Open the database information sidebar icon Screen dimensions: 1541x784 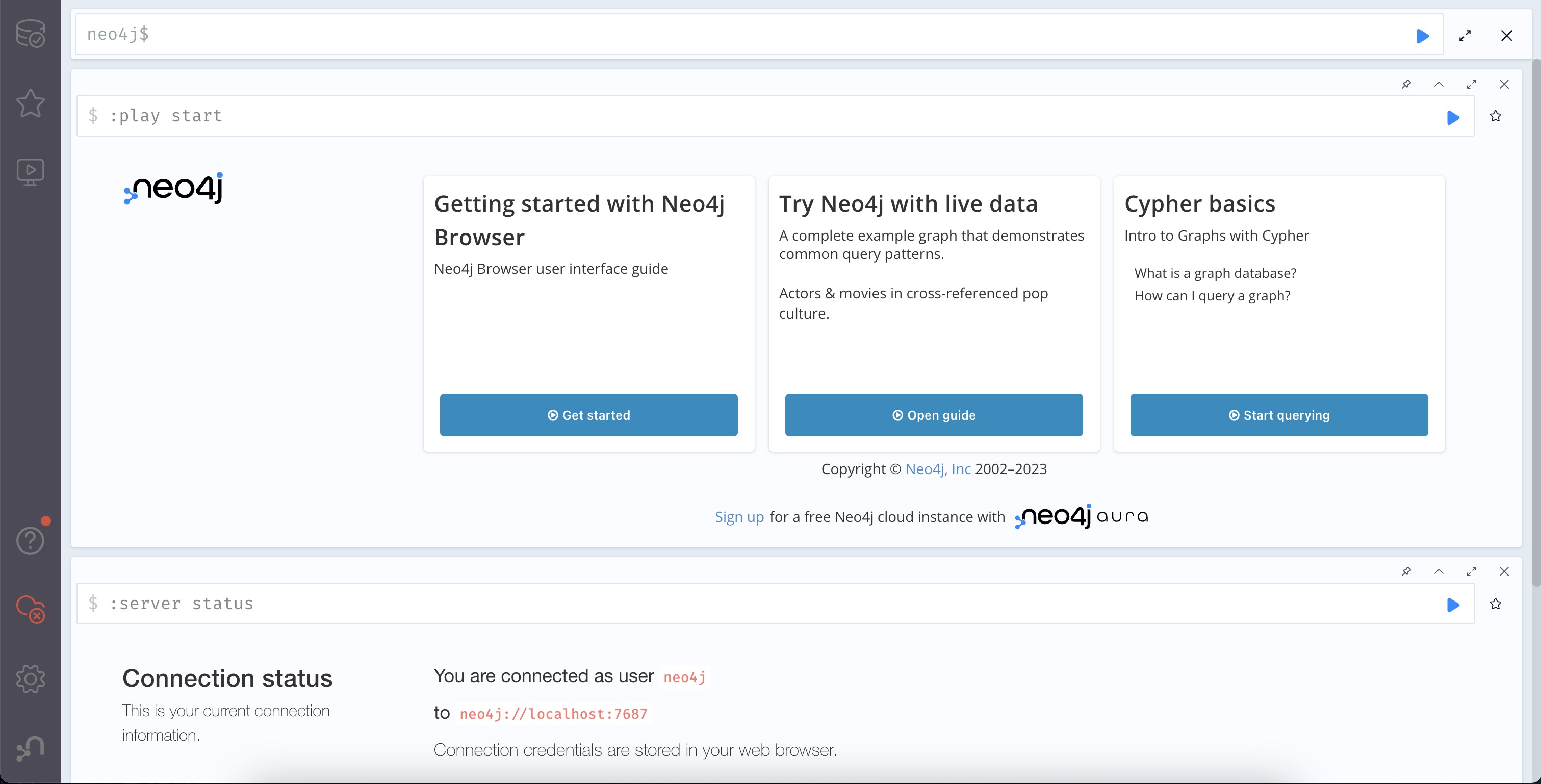pyautogui.click(x=30, y=34)
